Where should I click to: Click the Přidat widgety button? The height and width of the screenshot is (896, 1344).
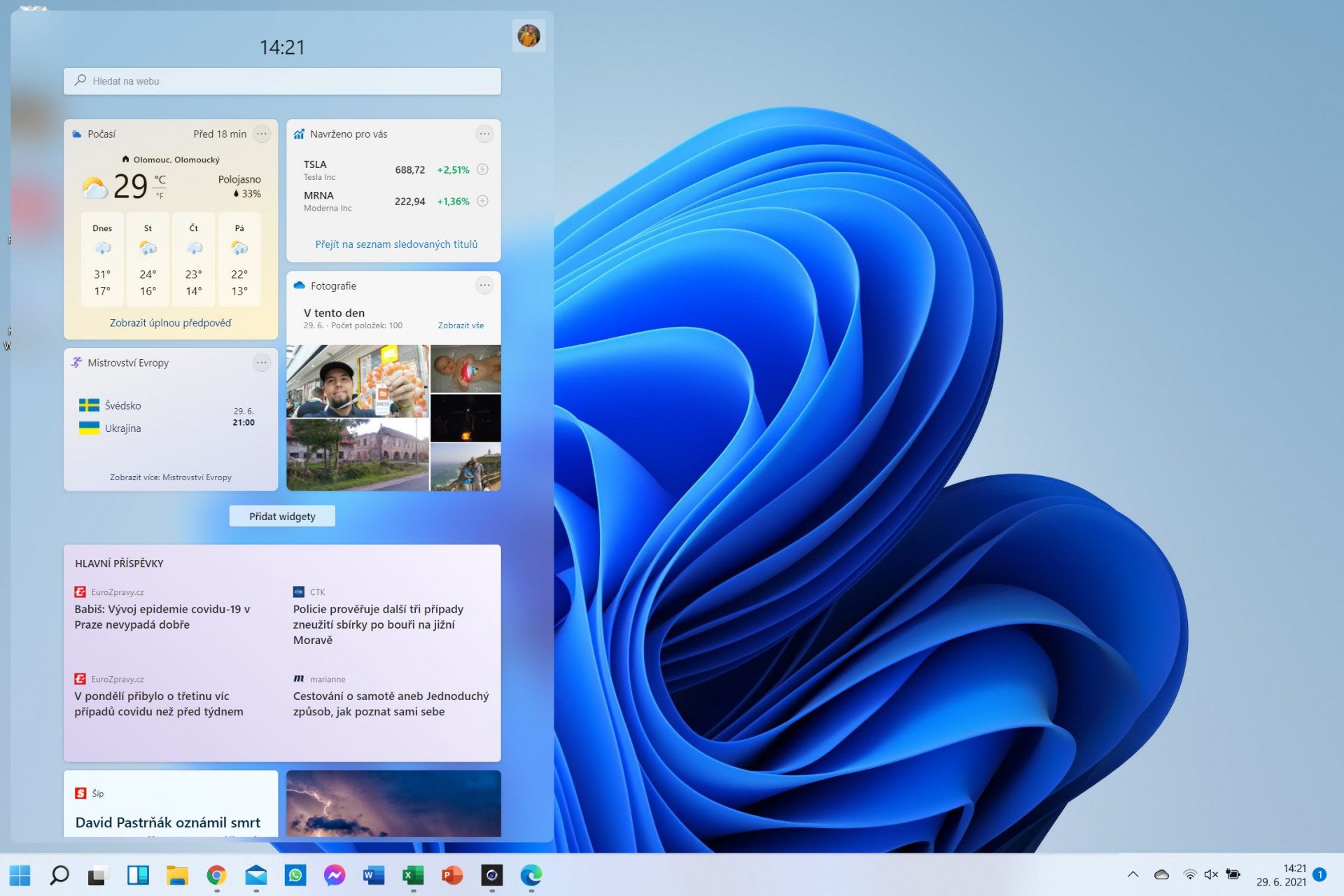point(282,517)
